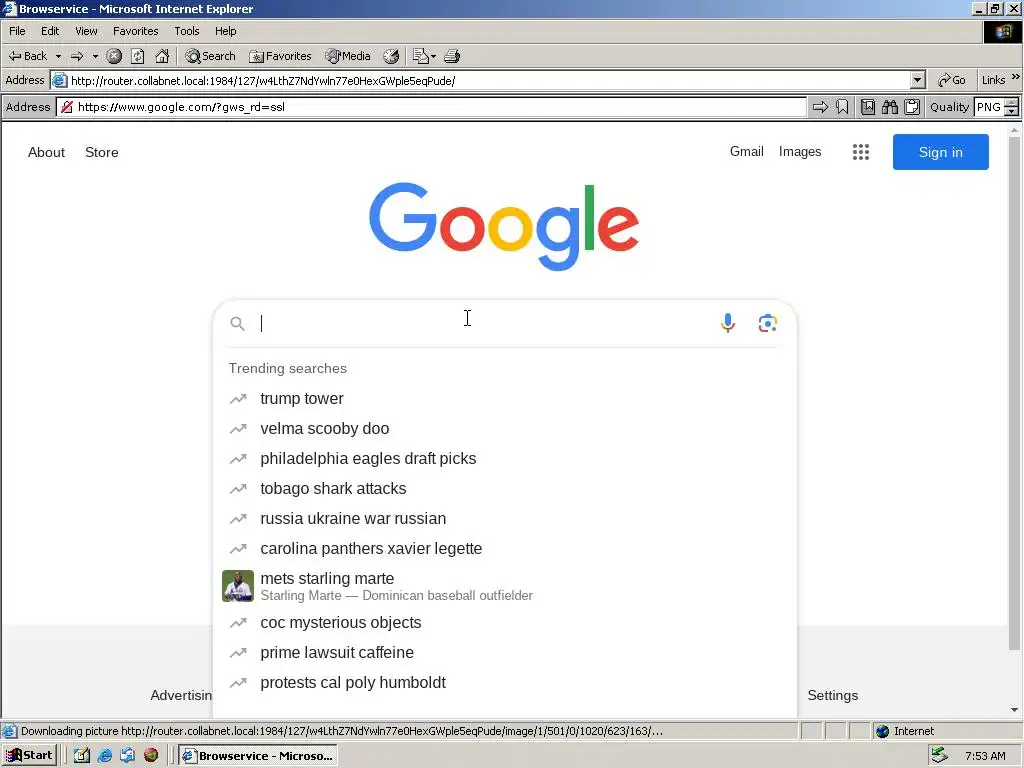Select 'carolina panthers xavier legette' suggestion
Image resolution: width=1024 pixels, height=768 pixels.
click(505, 549)
